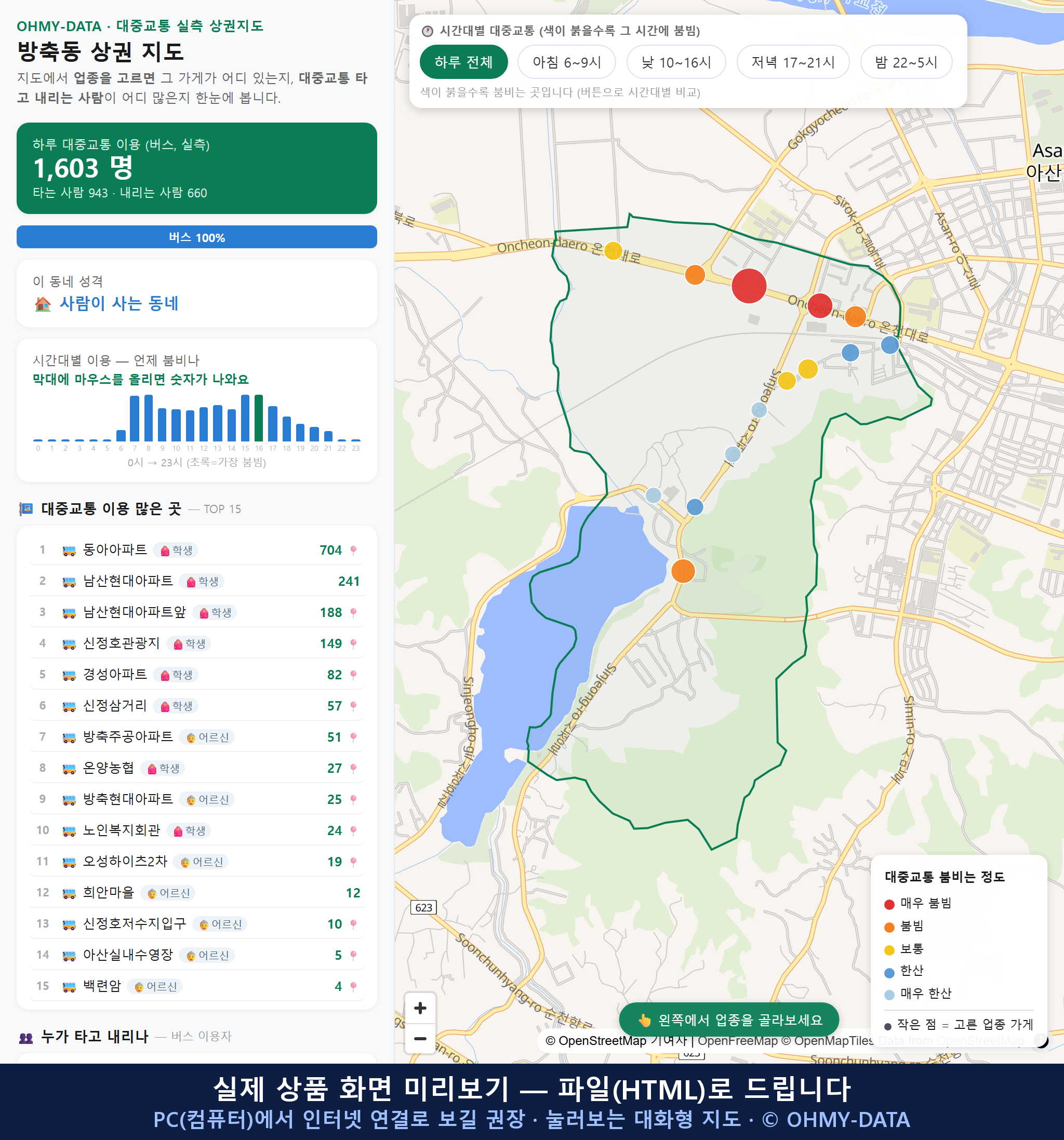Click the map pin icon in the 동아아파트 row
Image resolution: width=1064 pixels, height=1140 pixels.
[x=353, y=551]
